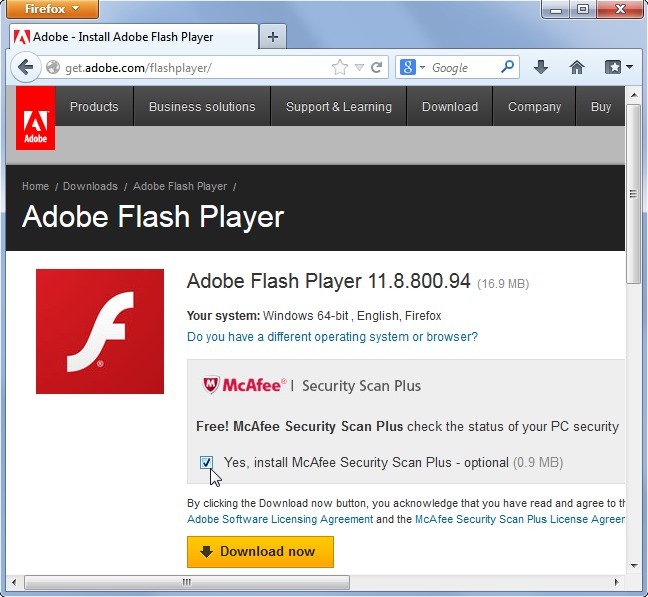Bookmark this page with the star icon

click(x=340, y=67)
